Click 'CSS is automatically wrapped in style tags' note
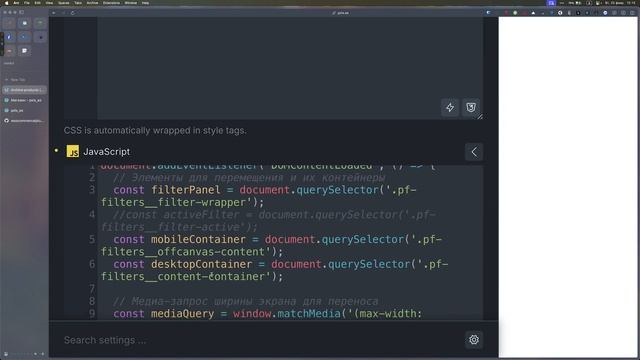Screen dimensions: 640x360 click(155, 131)
